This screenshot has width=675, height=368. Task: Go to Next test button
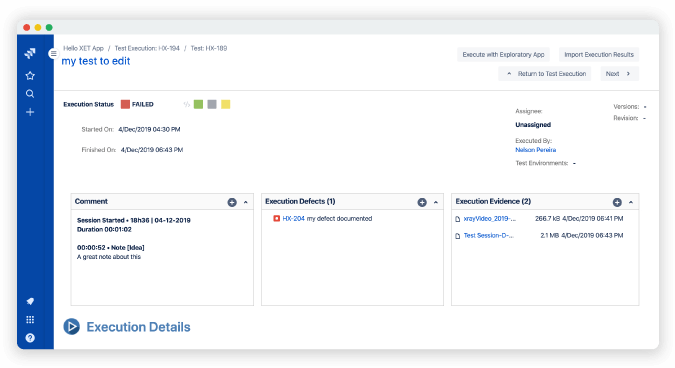(x=619, y=74)
